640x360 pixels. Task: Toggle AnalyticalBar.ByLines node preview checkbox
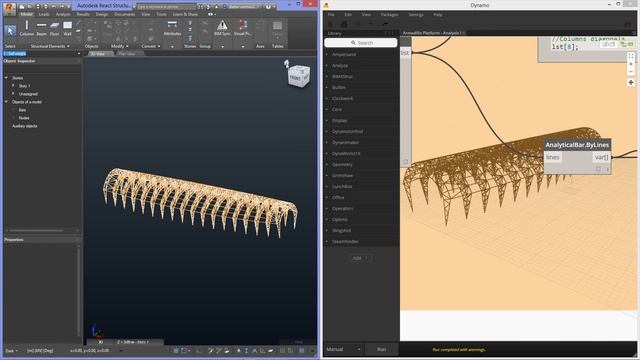pos(598,169)
